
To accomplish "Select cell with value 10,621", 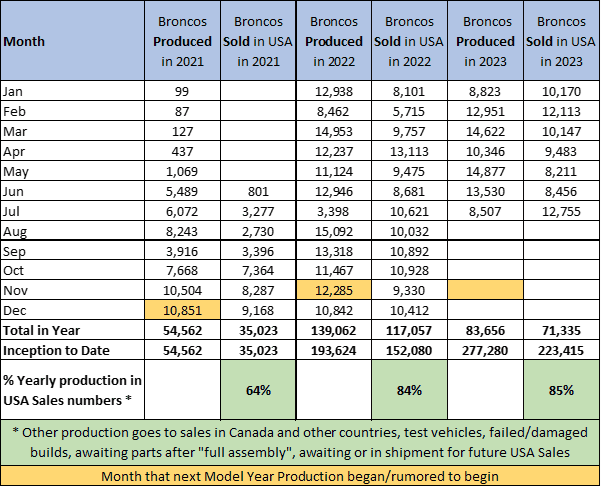I will point(409,211).
